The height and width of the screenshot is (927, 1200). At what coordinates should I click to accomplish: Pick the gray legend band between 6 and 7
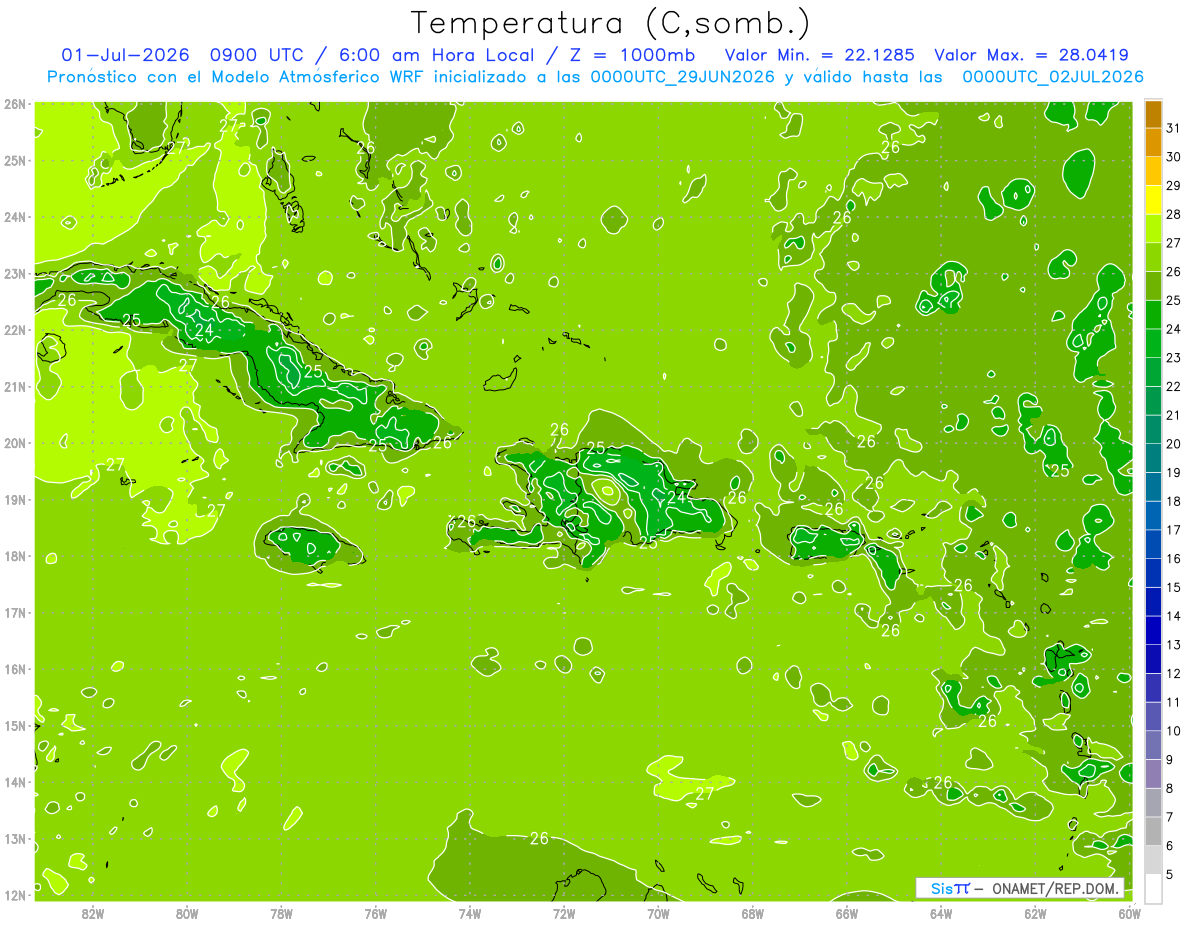click(1153, 831)
